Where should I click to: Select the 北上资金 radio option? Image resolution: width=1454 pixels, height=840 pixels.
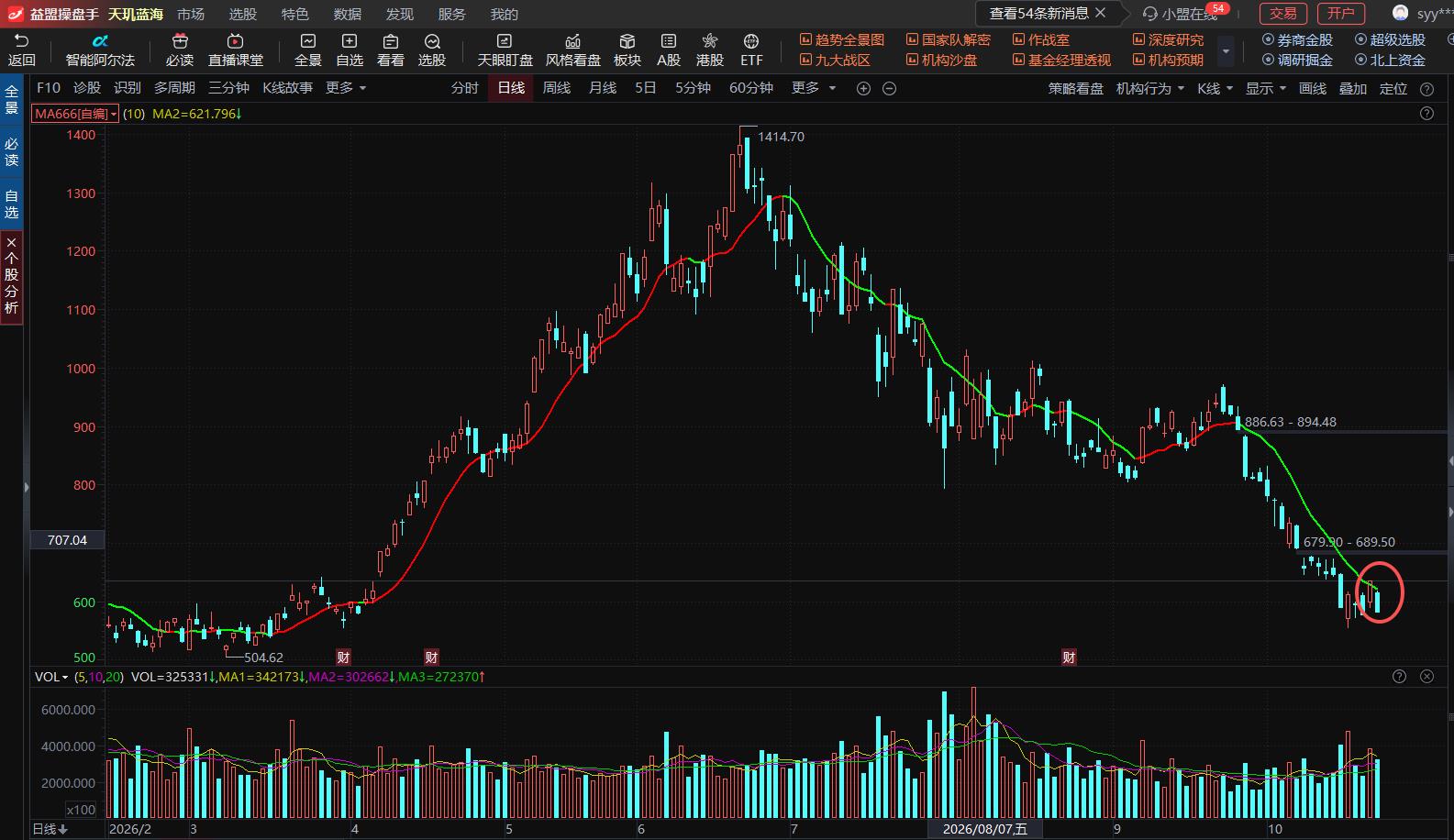pos(1390,60)
